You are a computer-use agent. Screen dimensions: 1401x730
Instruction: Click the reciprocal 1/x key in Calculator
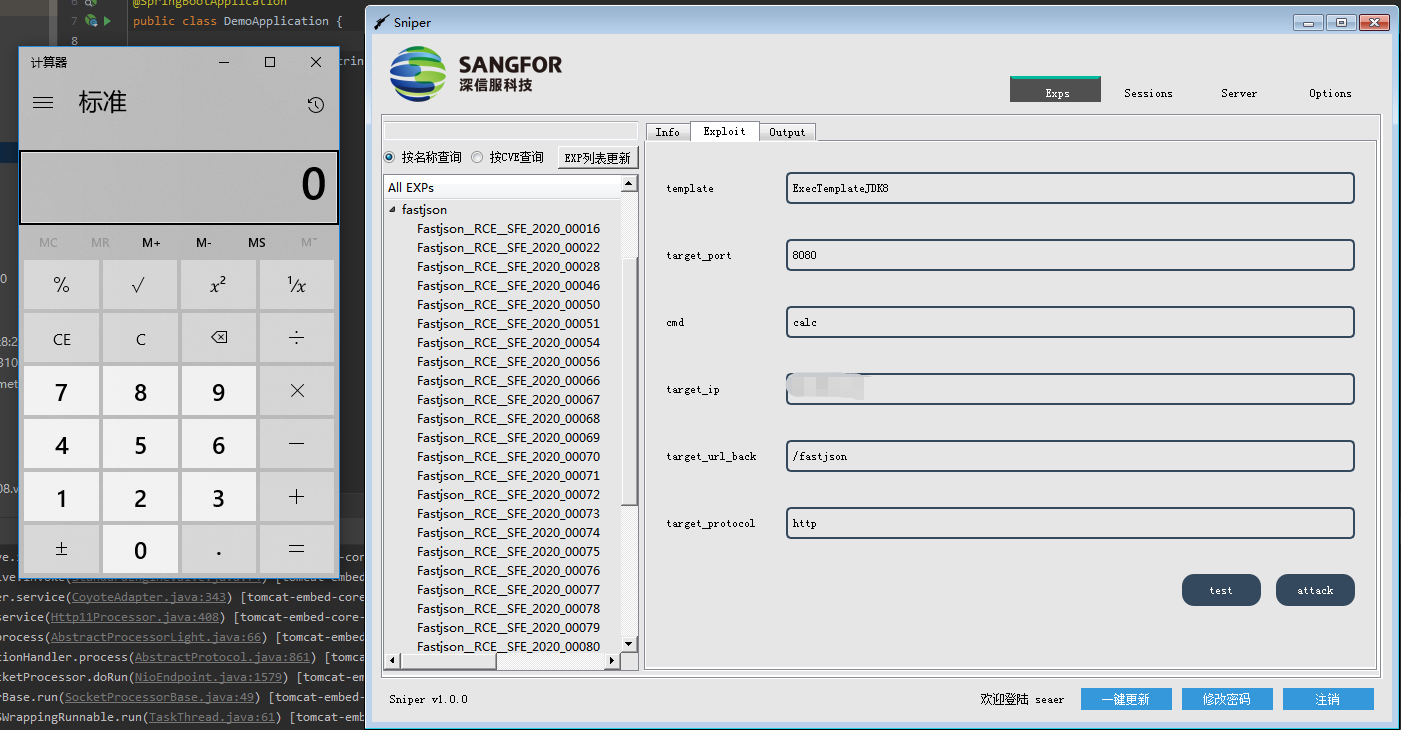[x=297, y=285]
